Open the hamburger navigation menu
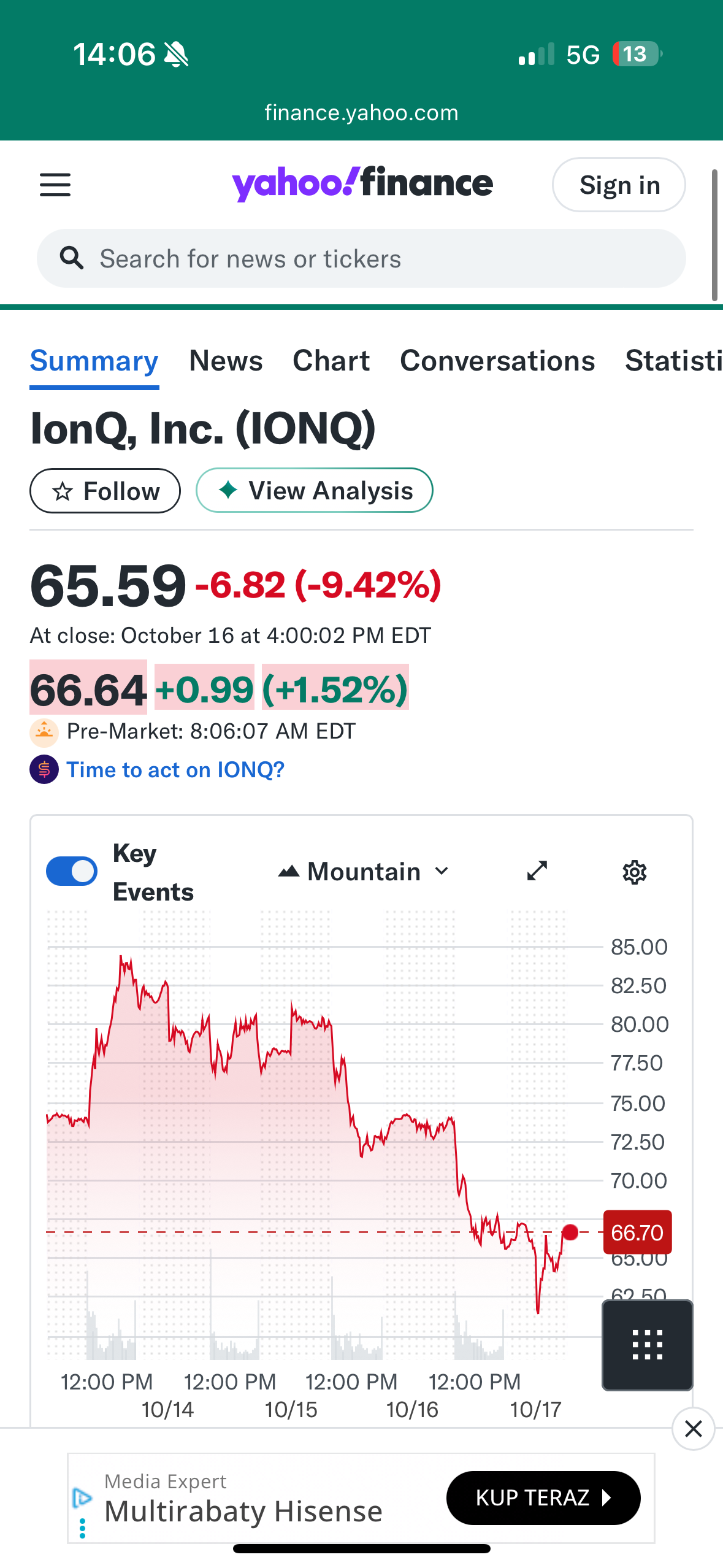 click(x=55, y=185)
